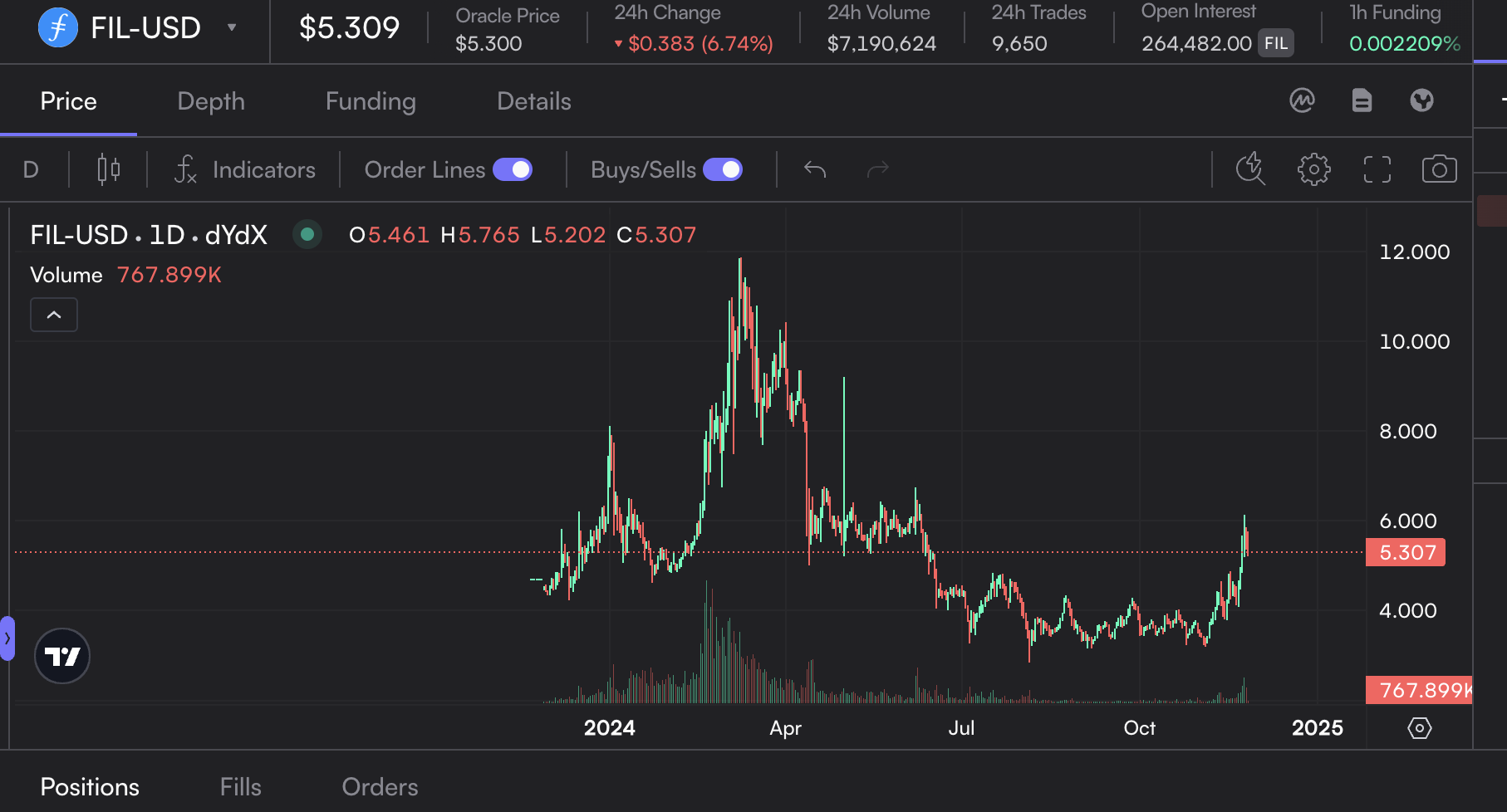This screenshot has height=812, width=1507.
Task: Take a chart snapshot with camera icon
Action: 1439,169
